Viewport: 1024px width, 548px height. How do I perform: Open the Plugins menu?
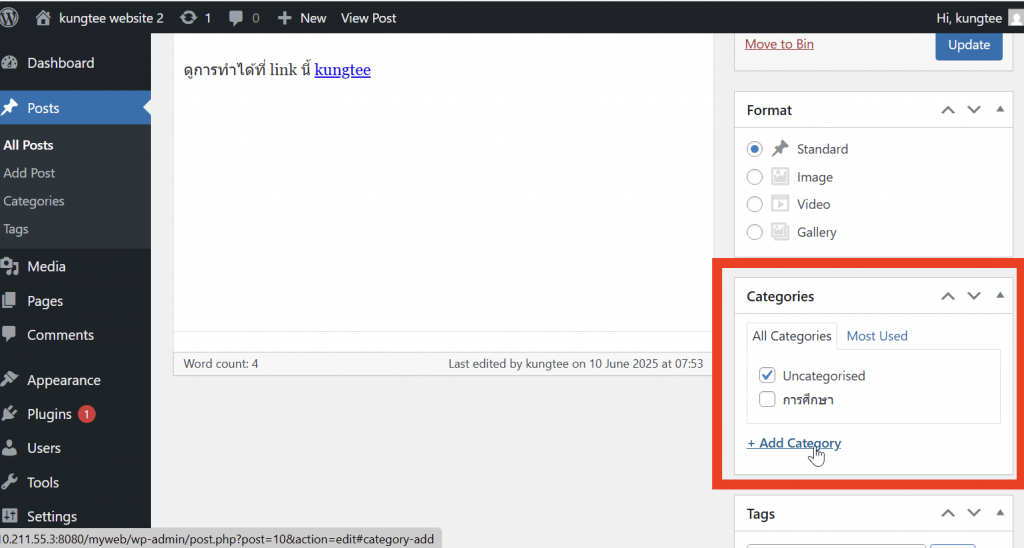[49, 414]
